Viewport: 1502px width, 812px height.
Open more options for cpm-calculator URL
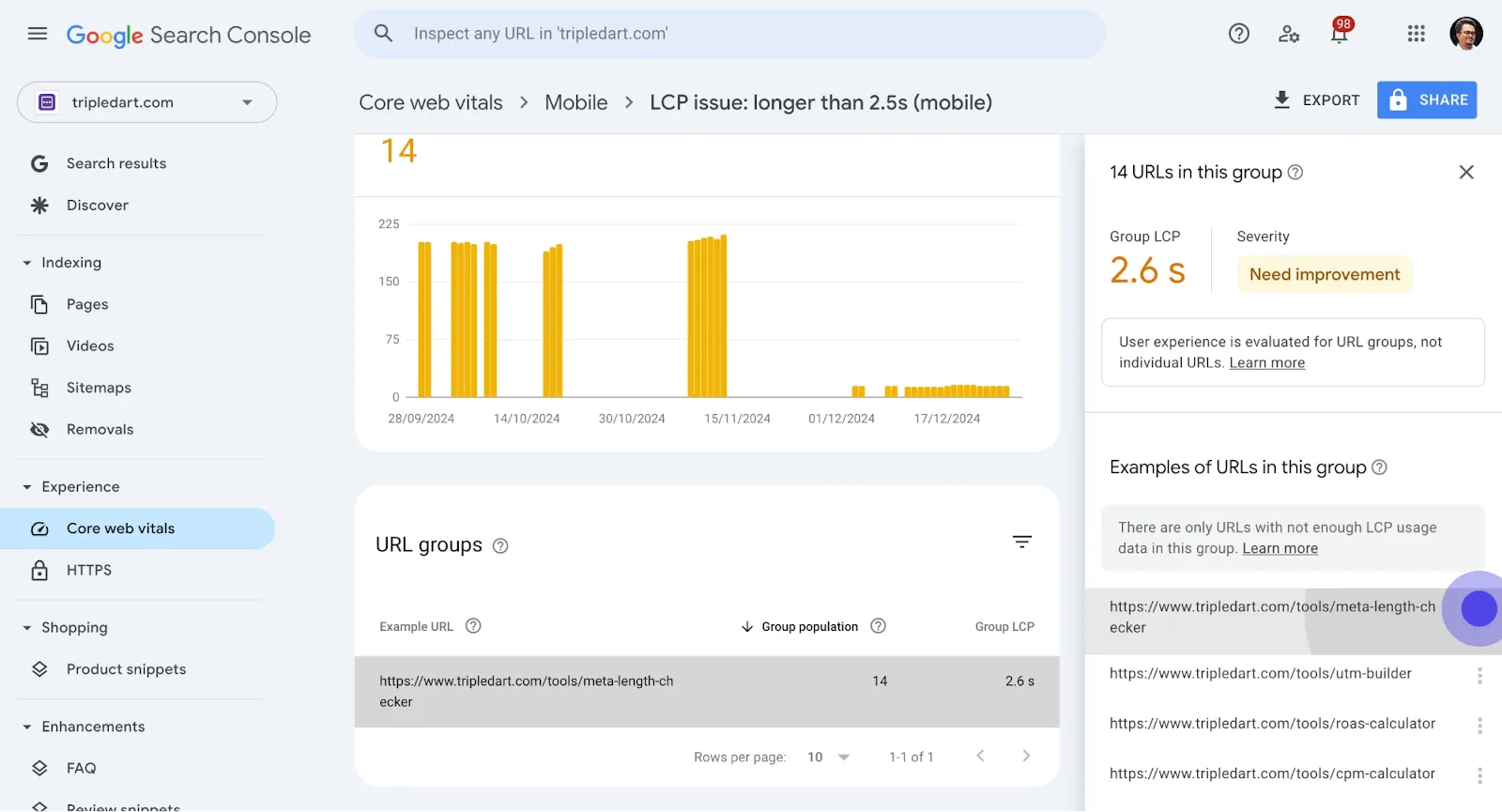pyautogui.click(x=1479, y=776)
